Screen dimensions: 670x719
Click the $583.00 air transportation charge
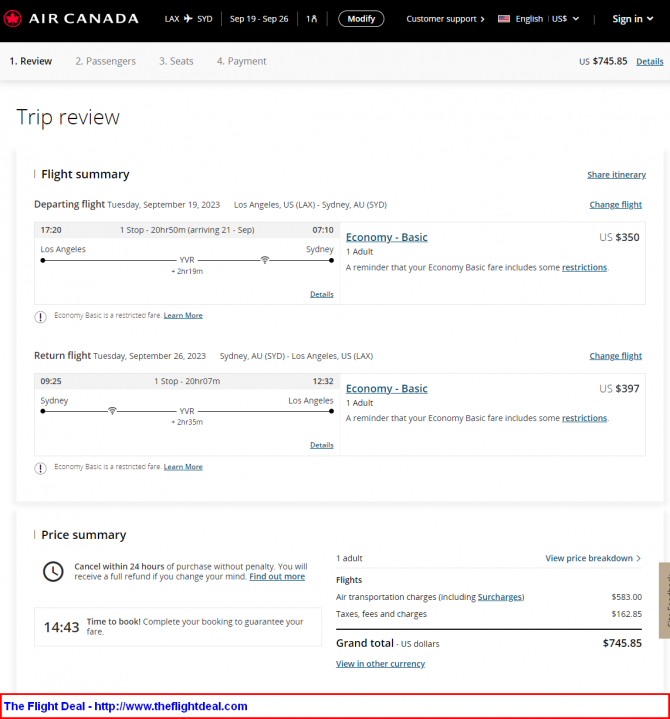coord(626,597)
